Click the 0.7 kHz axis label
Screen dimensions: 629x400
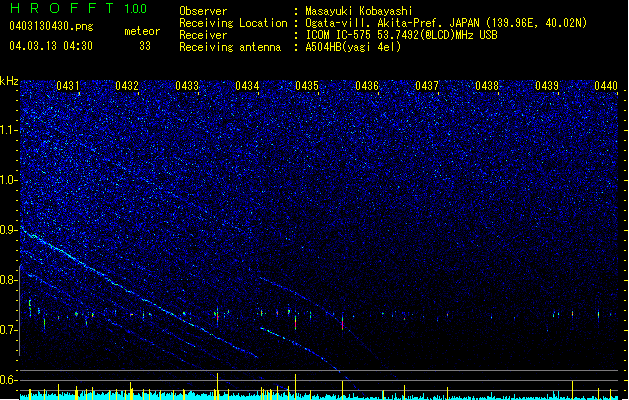pos(9,330)
